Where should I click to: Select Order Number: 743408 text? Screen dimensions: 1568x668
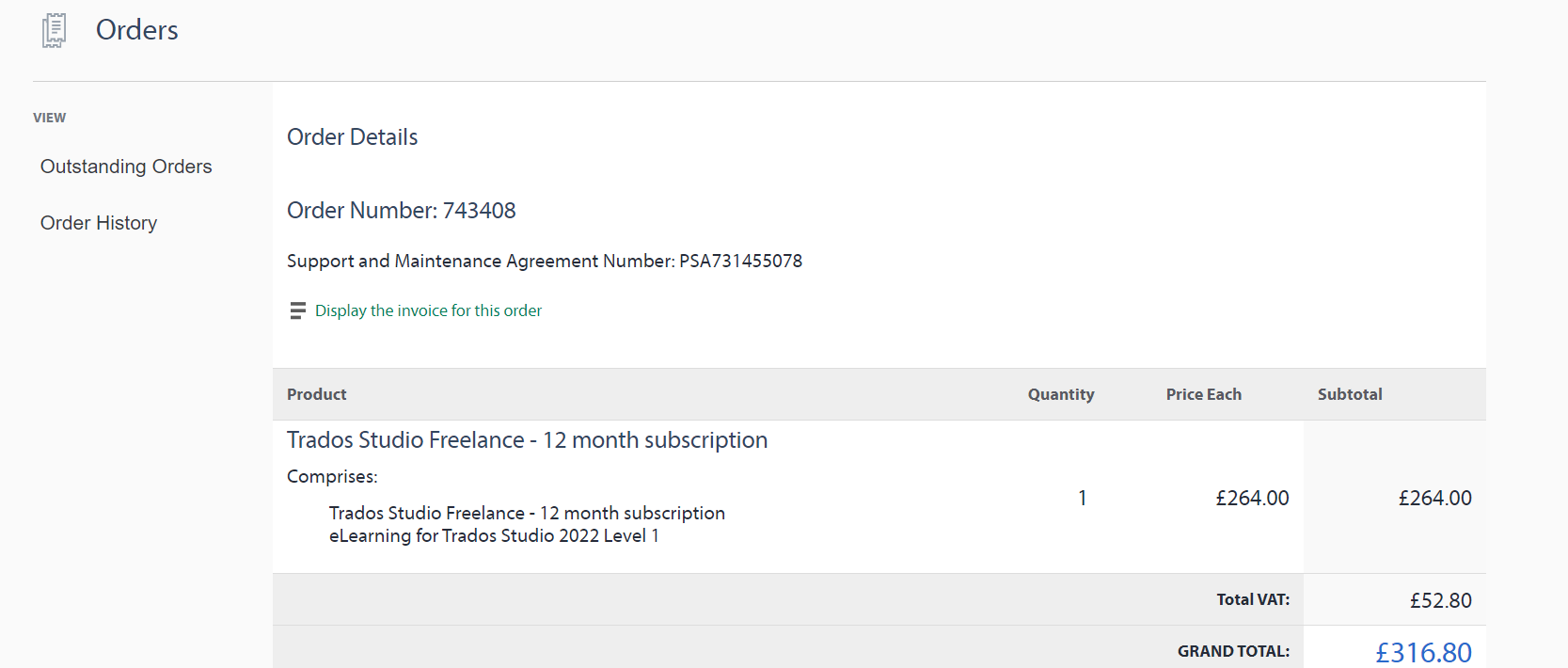(x=402, y=211)
